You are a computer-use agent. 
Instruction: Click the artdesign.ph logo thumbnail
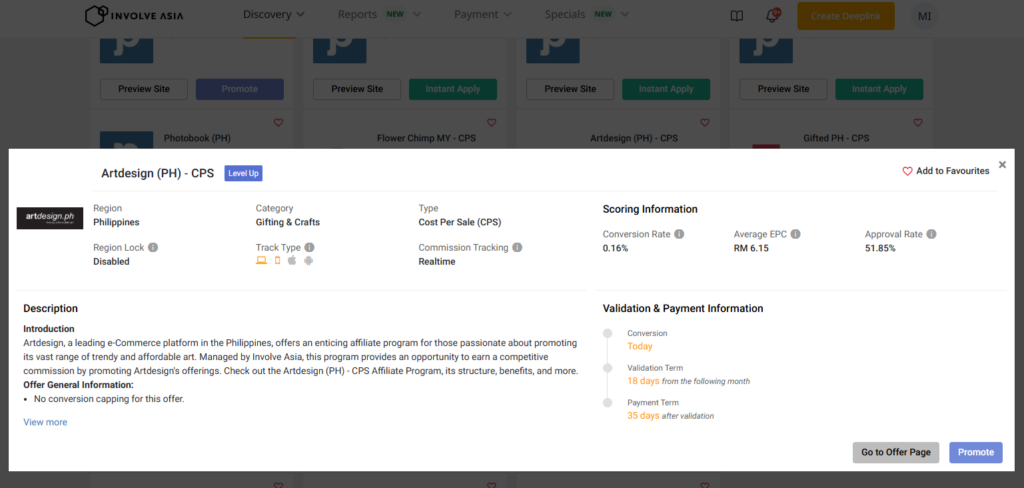coord(50,218)
